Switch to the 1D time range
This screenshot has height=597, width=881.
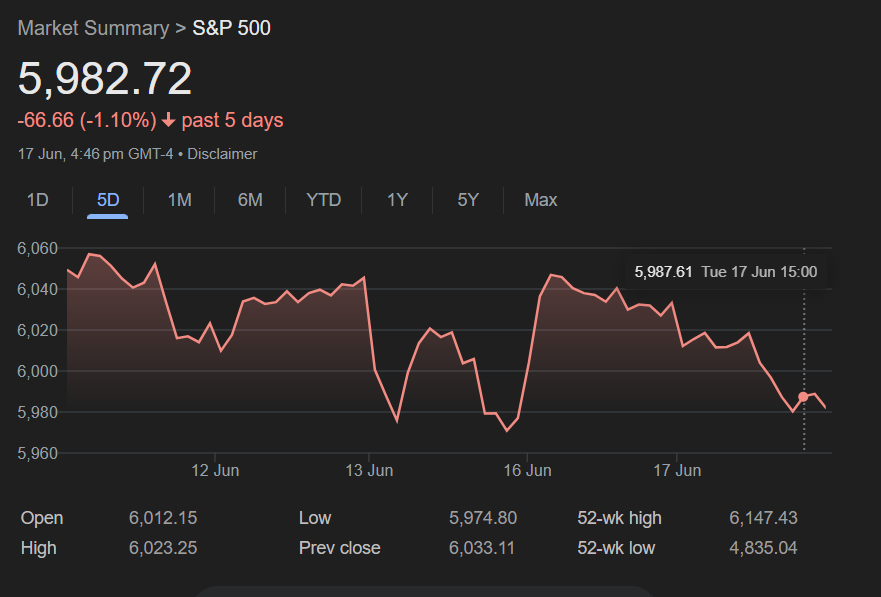37,200
